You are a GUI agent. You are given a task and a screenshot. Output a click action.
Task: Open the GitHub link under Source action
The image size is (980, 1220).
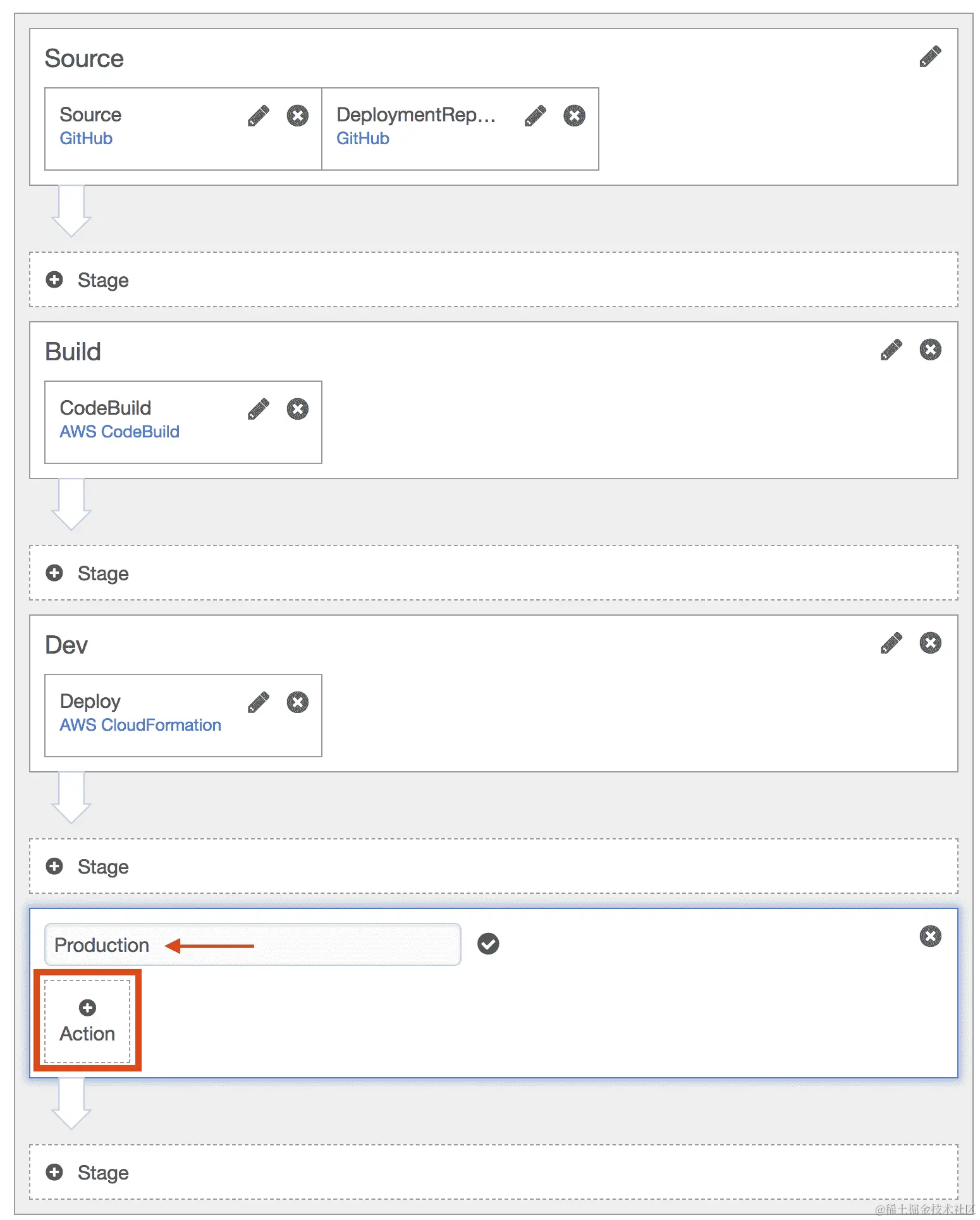coord(86,138)
